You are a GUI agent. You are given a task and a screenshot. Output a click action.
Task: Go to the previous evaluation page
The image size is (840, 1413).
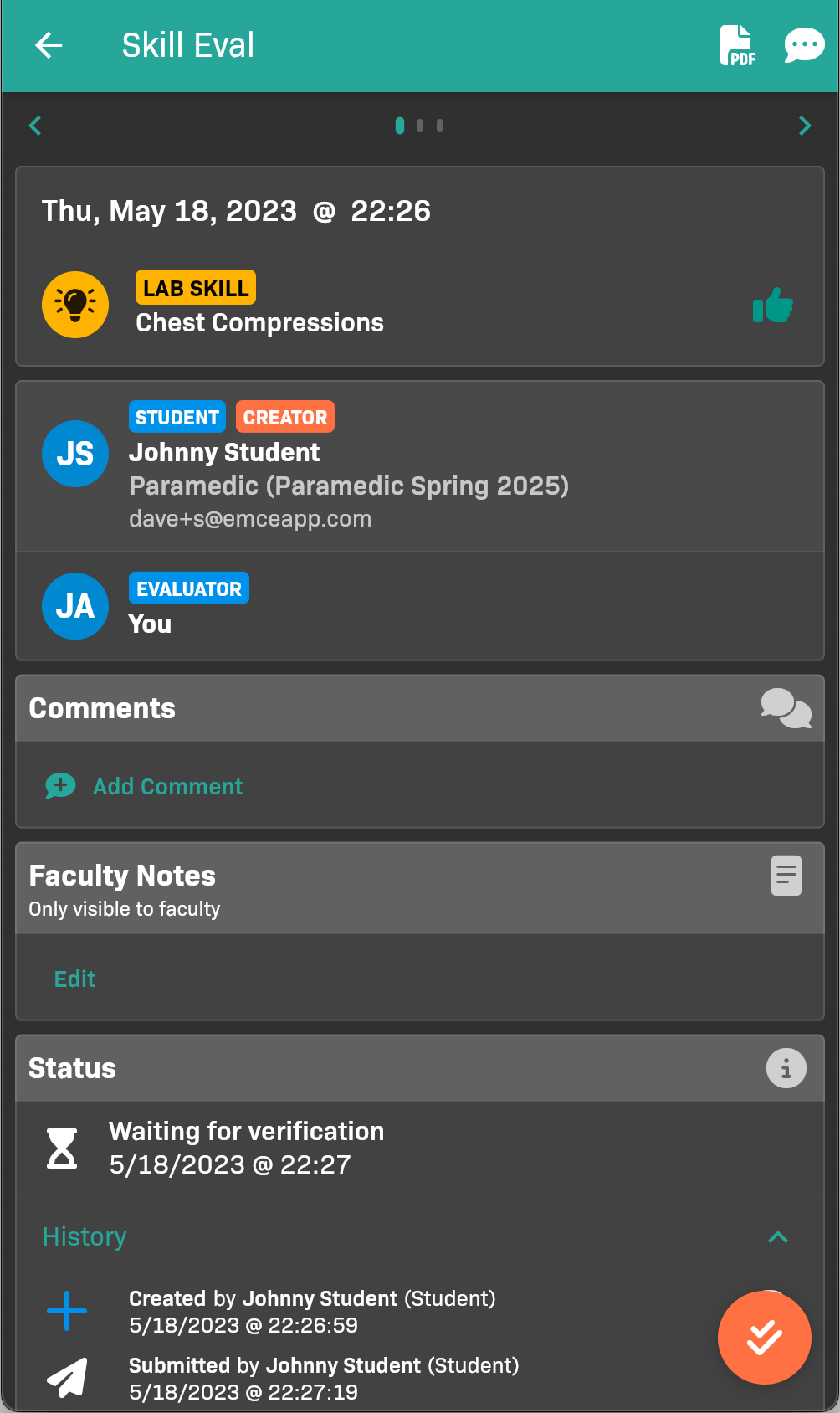point(35,126)
